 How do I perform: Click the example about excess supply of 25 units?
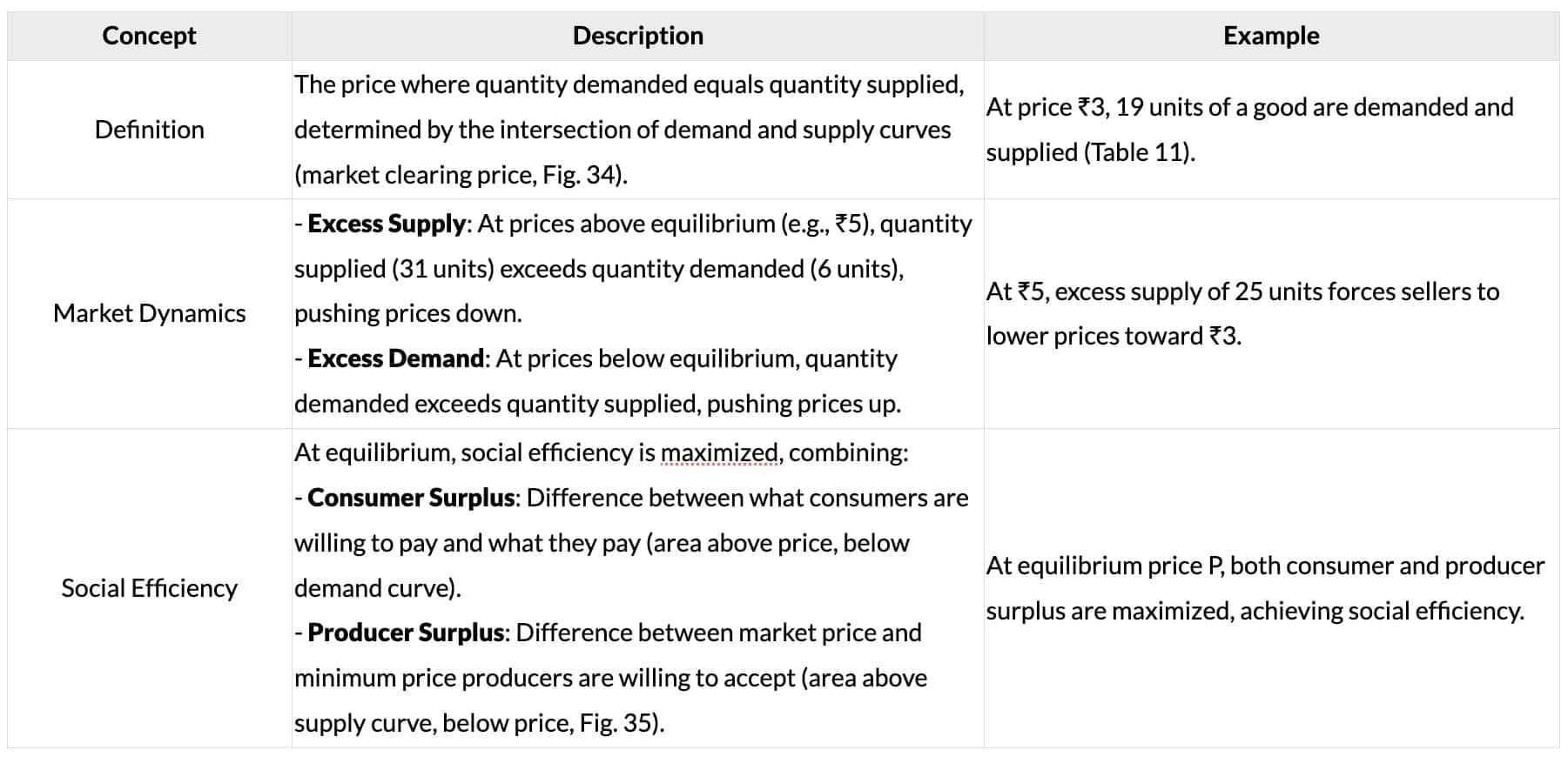click(1242, 291)
